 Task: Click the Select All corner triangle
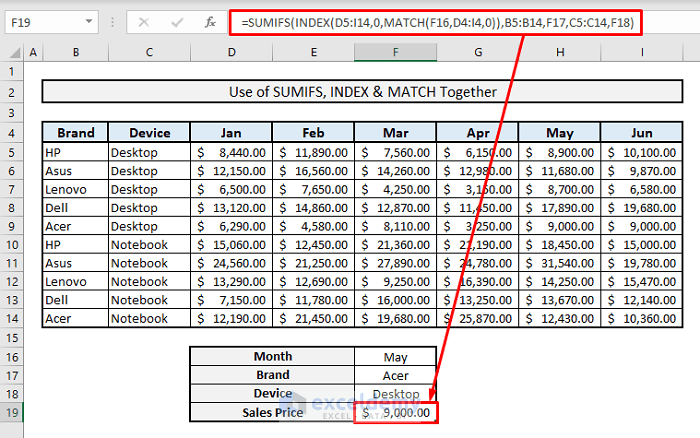coord(15,53)
